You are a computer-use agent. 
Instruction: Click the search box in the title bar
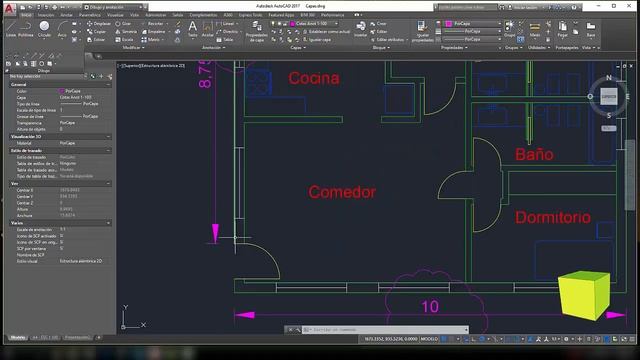tap(467, 7)
